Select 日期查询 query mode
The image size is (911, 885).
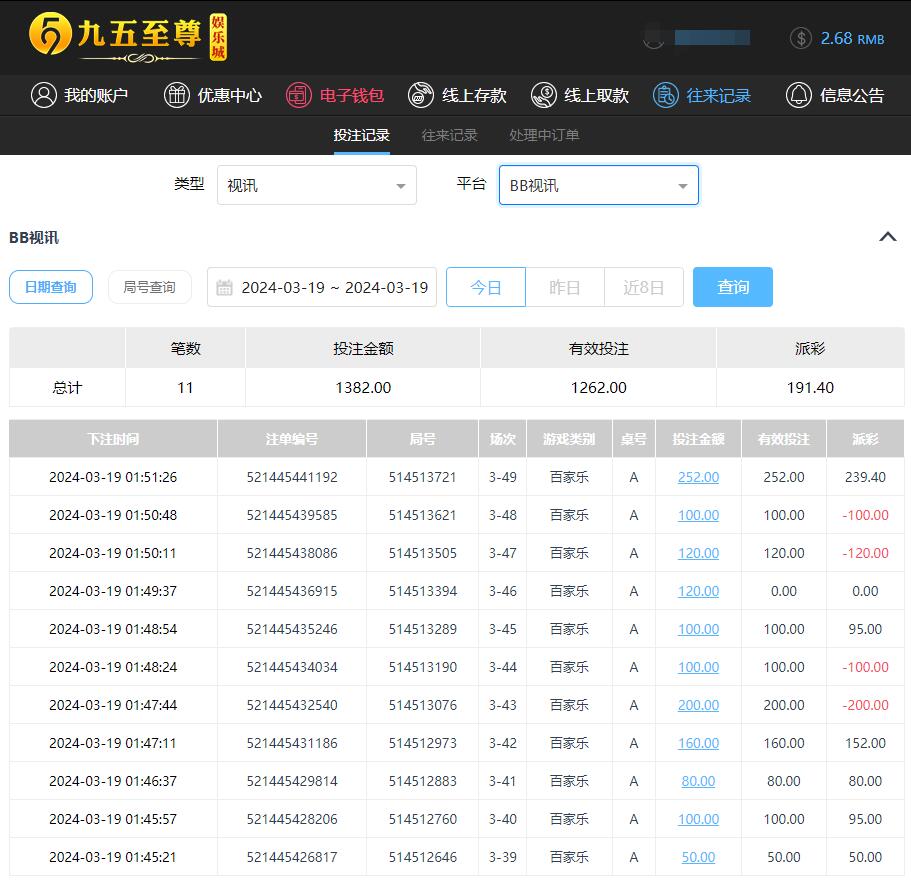[51, 287]
